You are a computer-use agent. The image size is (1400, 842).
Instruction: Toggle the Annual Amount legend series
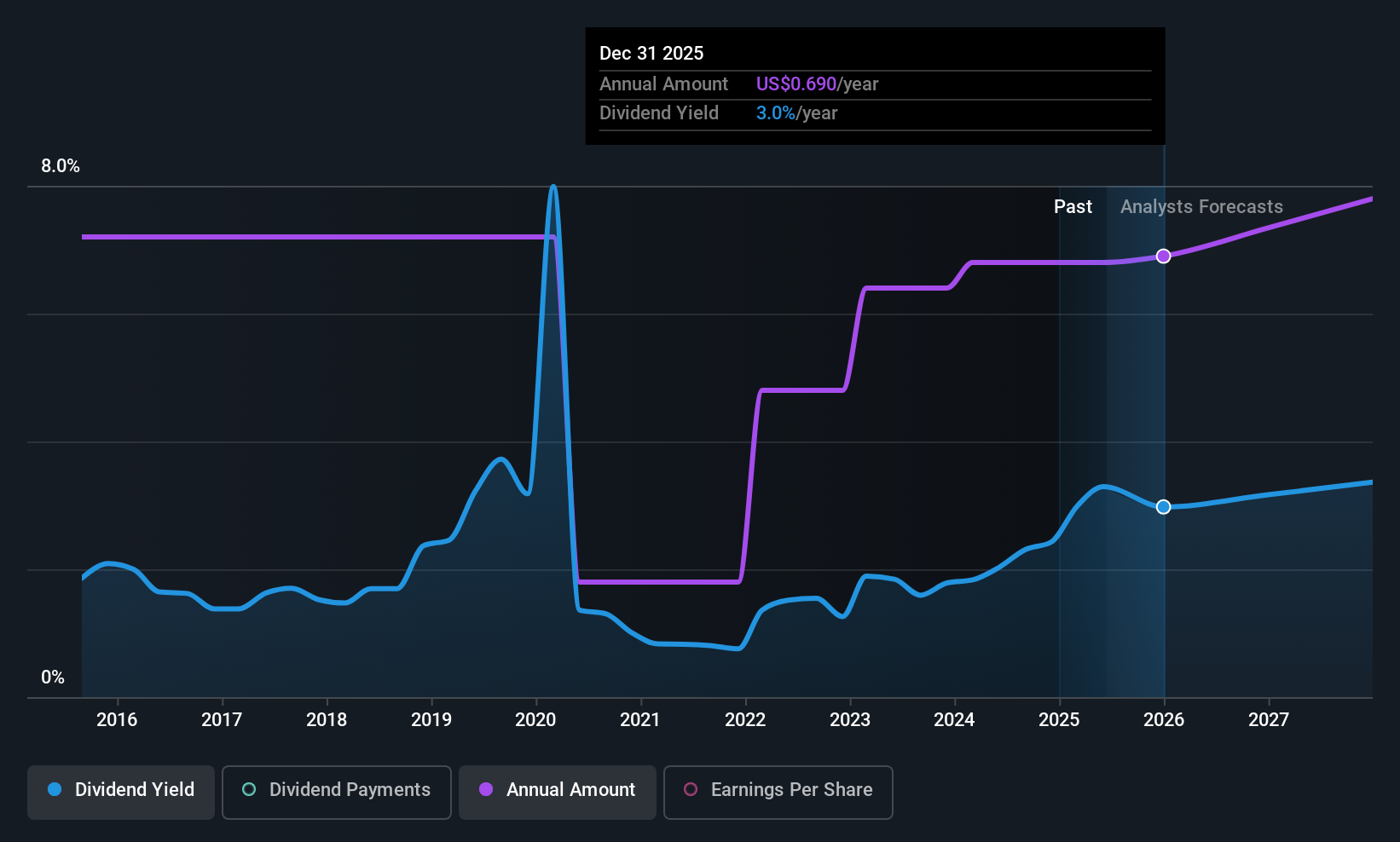(558, 792)
